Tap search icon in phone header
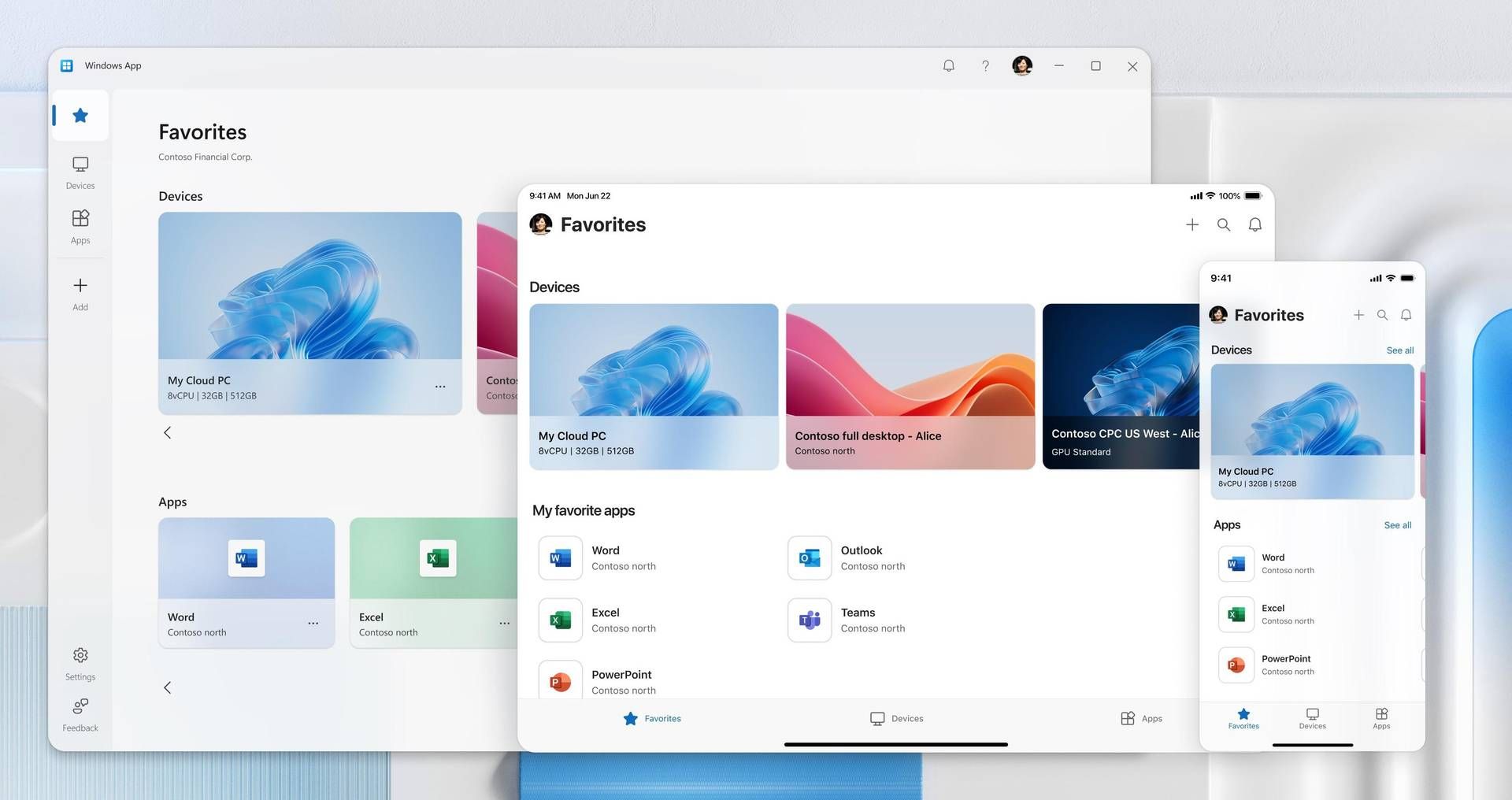 pyautogui.click(x=1382, y=315)
